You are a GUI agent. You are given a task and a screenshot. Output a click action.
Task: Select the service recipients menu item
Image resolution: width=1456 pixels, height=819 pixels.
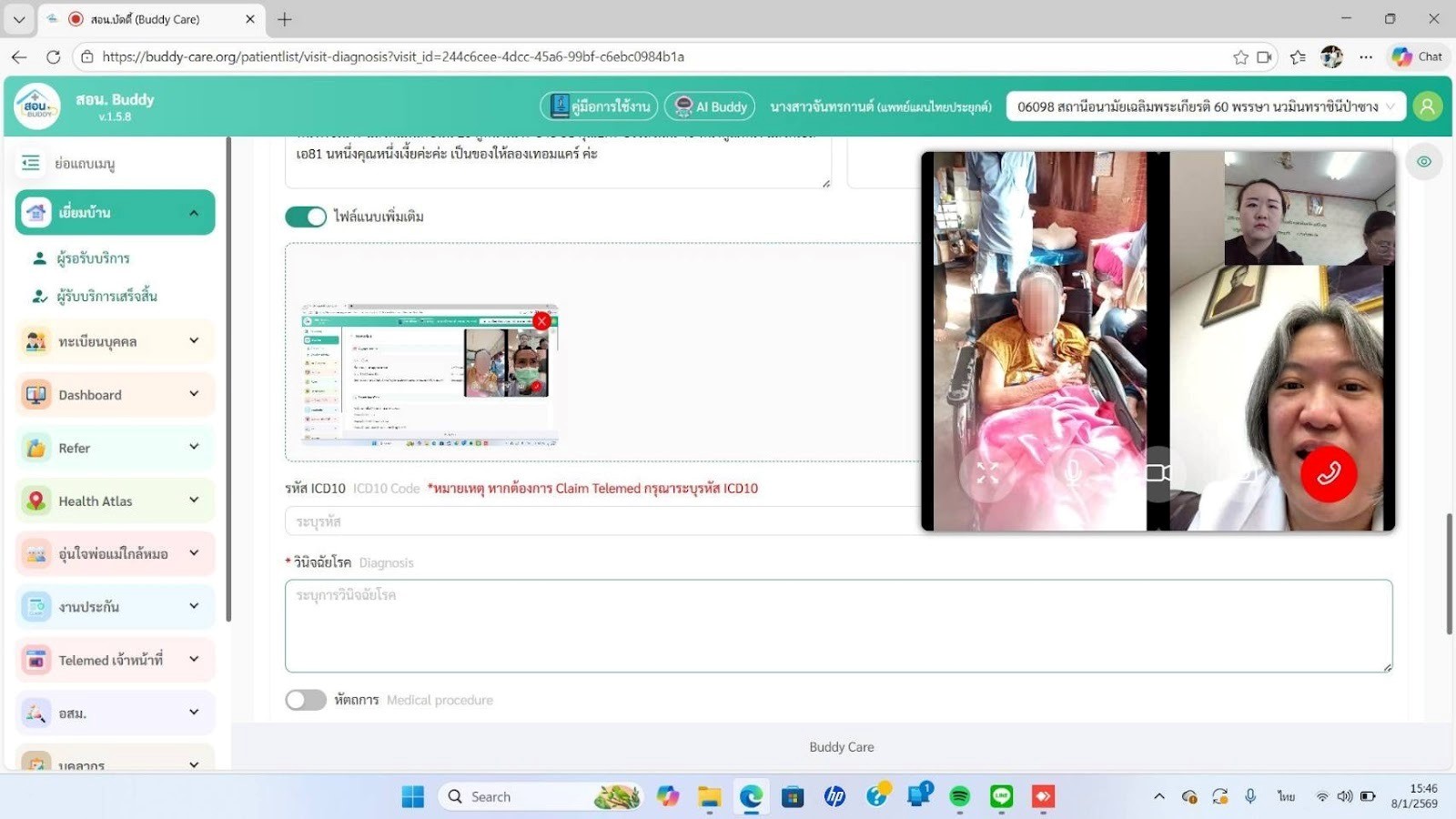[93, 258]
